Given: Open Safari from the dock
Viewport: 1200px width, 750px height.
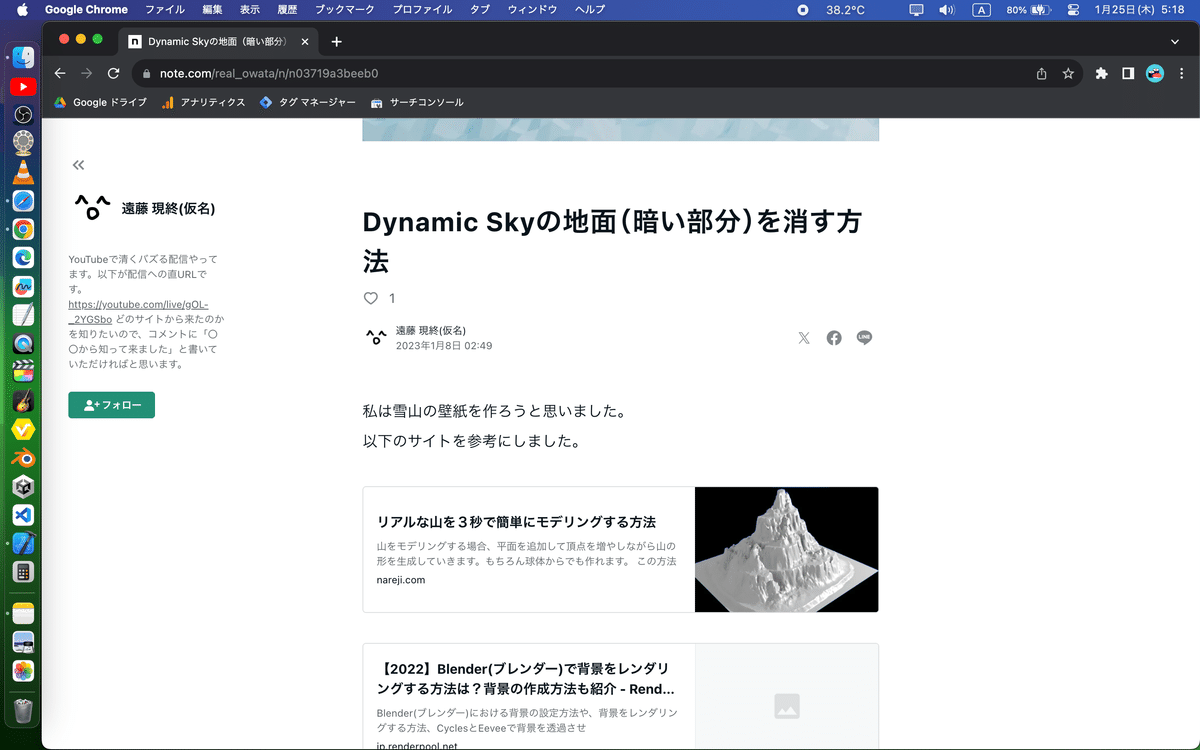Looking at the screenshot, I should 23,201.
